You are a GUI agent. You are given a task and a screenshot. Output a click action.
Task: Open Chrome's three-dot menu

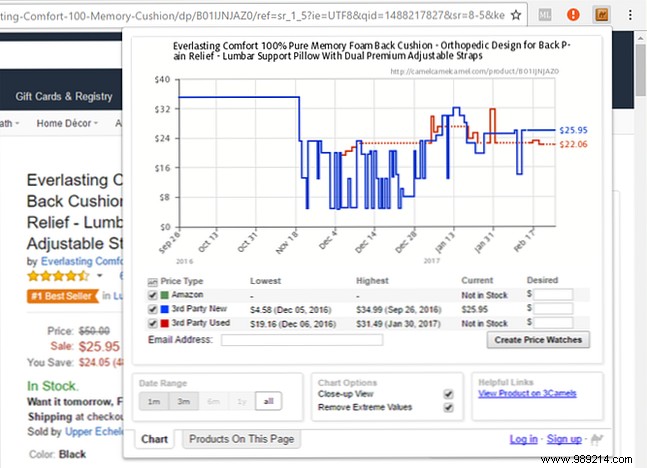631,15
